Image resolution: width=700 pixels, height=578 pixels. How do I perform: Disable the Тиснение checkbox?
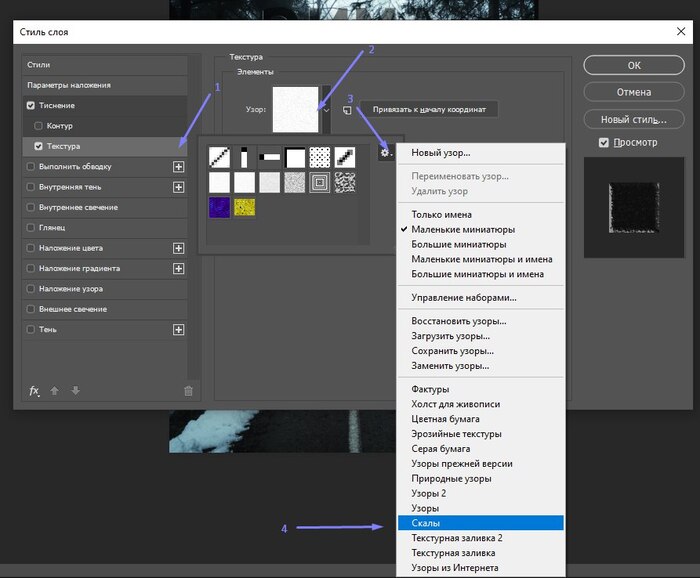pos(32,105)
